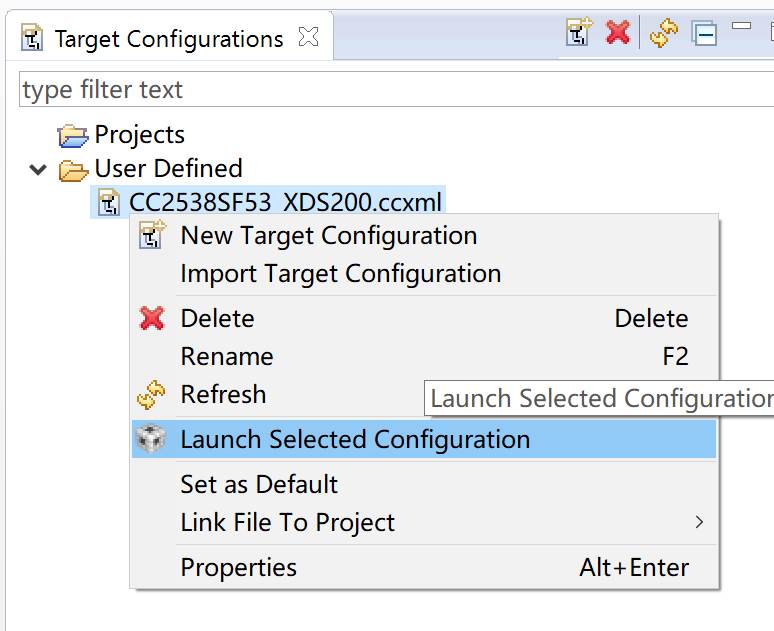The image size is (774, 631).
Task: Click Delete in the context menu
Action: tap(217, 319)
